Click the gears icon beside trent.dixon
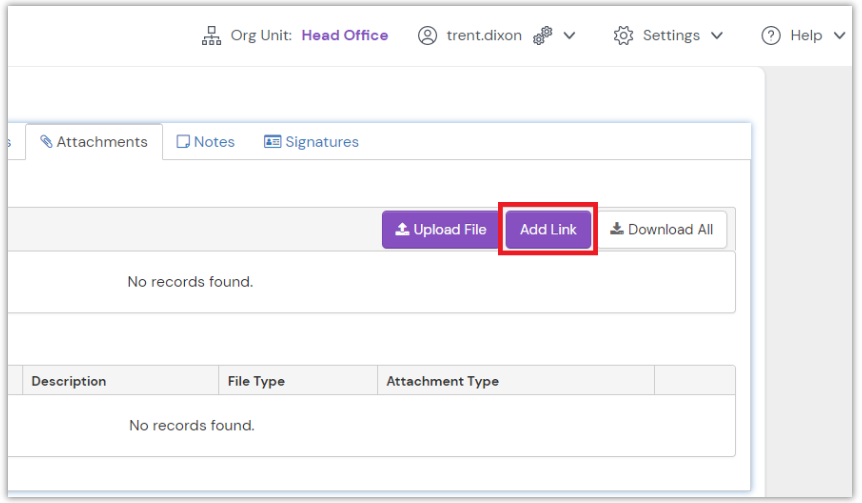 pos(543,36)
